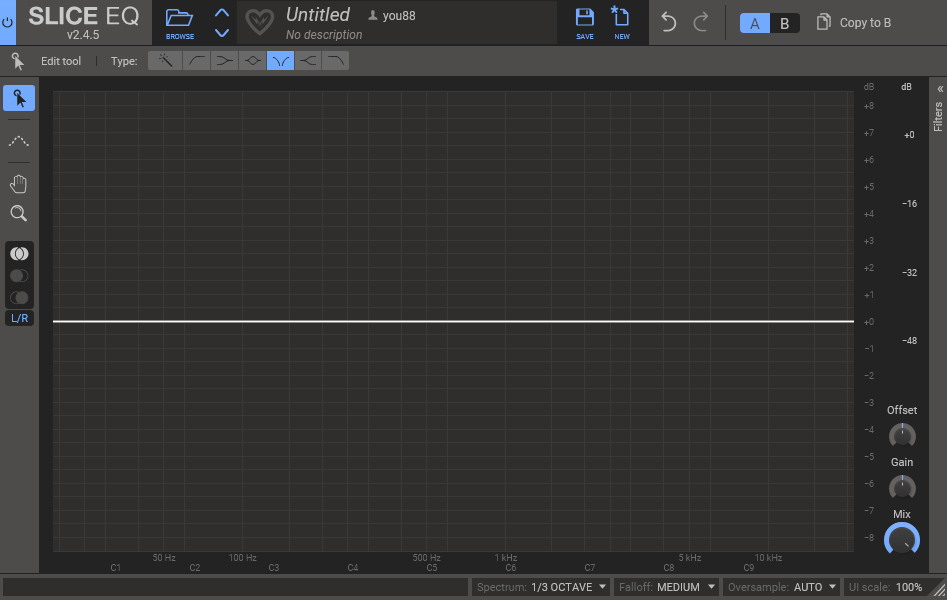Choose the low cut filter type

[197, 61]
